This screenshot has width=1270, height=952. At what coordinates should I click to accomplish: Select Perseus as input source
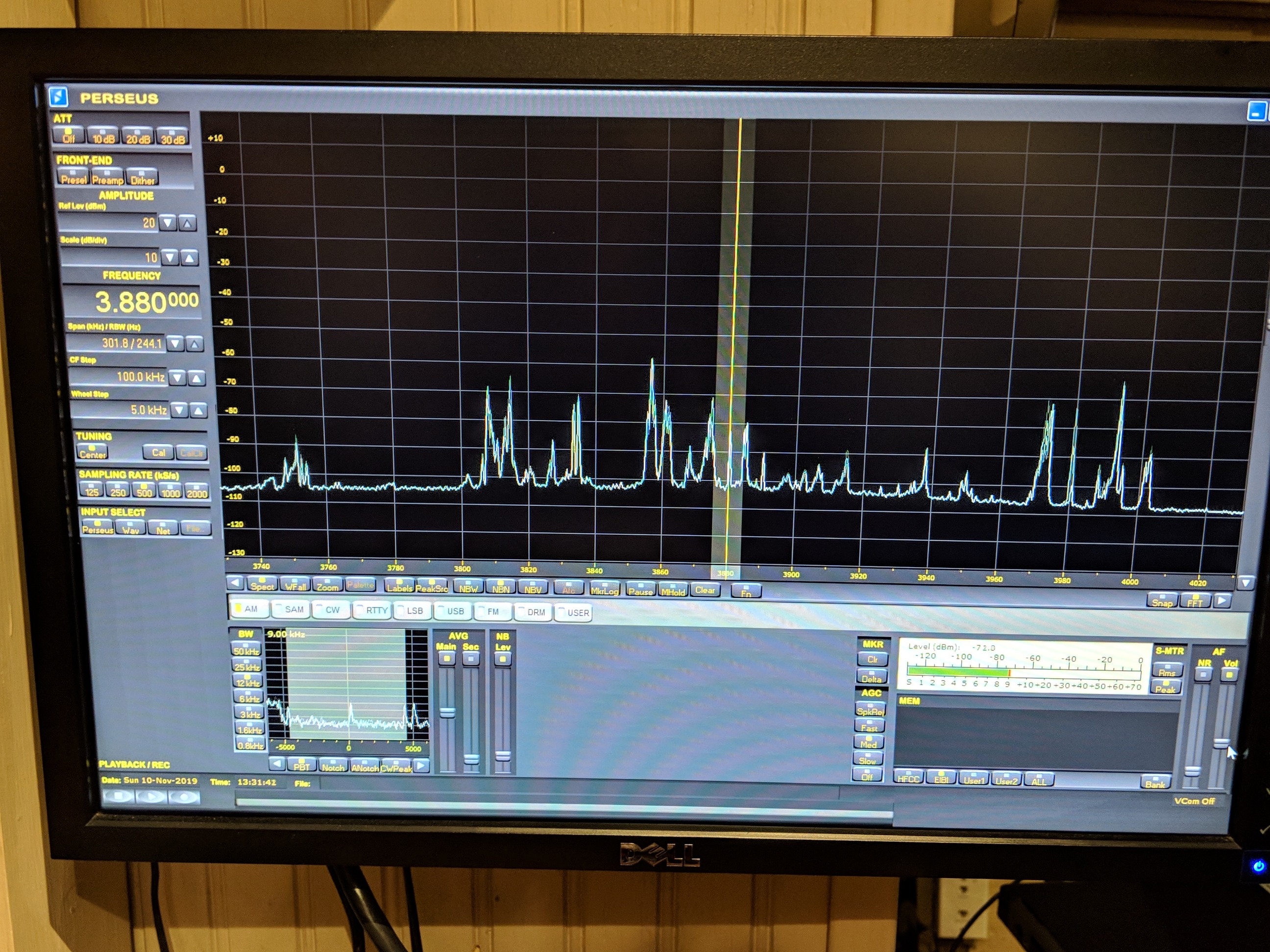coord(98,527)
